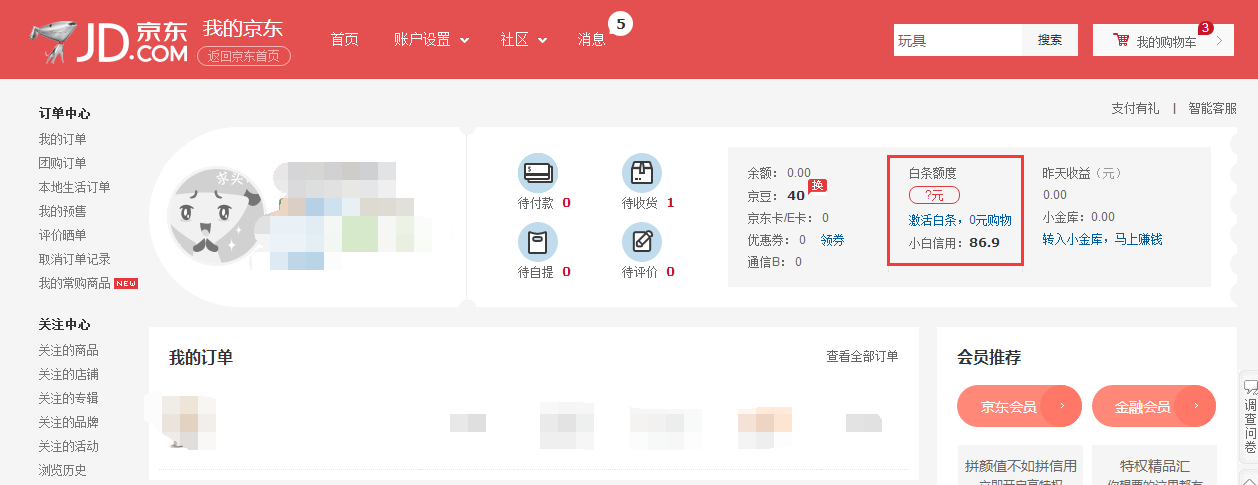The image size is (1258, 485).
Task: Click the shopping cart icon
Action: (1121, 41)
